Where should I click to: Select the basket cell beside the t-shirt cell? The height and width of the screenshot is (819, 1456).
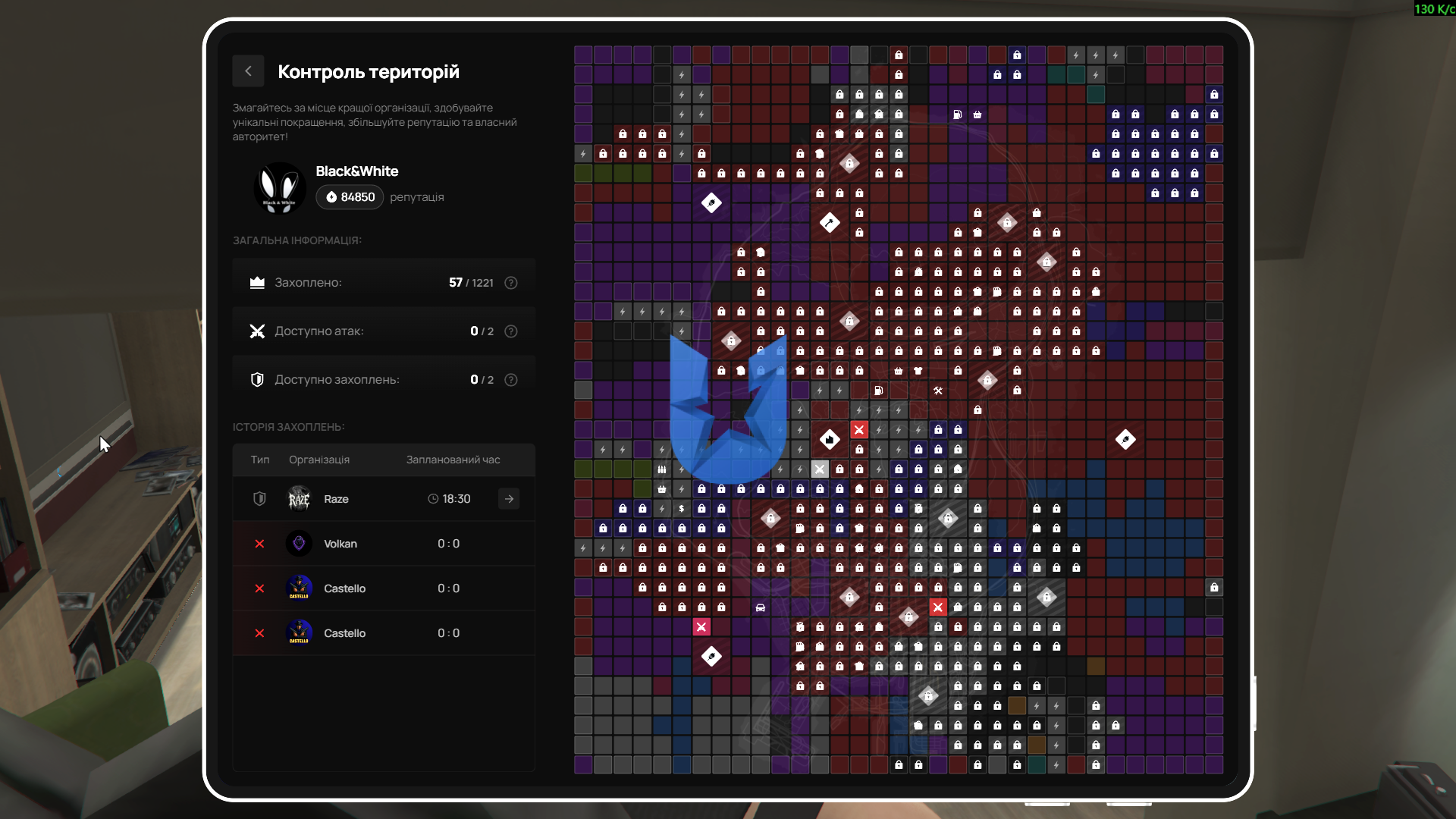(x=899, y=371)
